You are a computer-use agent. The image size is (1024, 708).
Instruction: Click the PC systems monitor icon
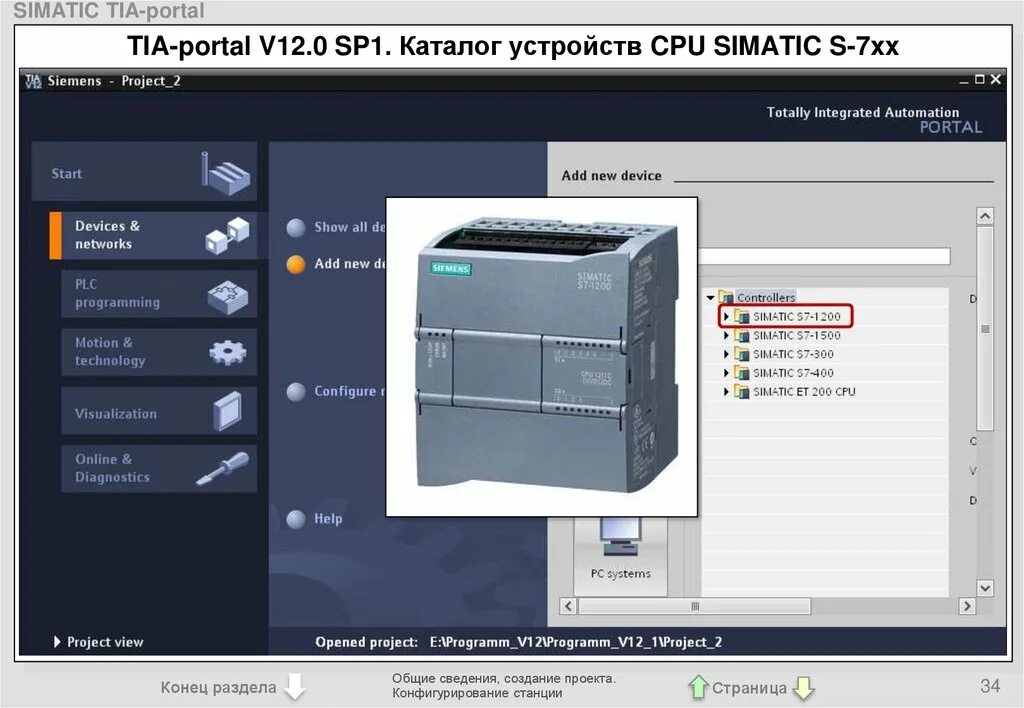pyautogui.click(x=620, y=536)
